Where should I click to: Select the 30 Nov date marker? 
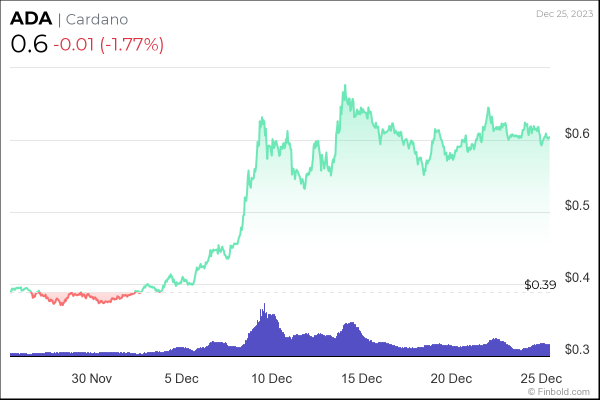coord(91,379)
